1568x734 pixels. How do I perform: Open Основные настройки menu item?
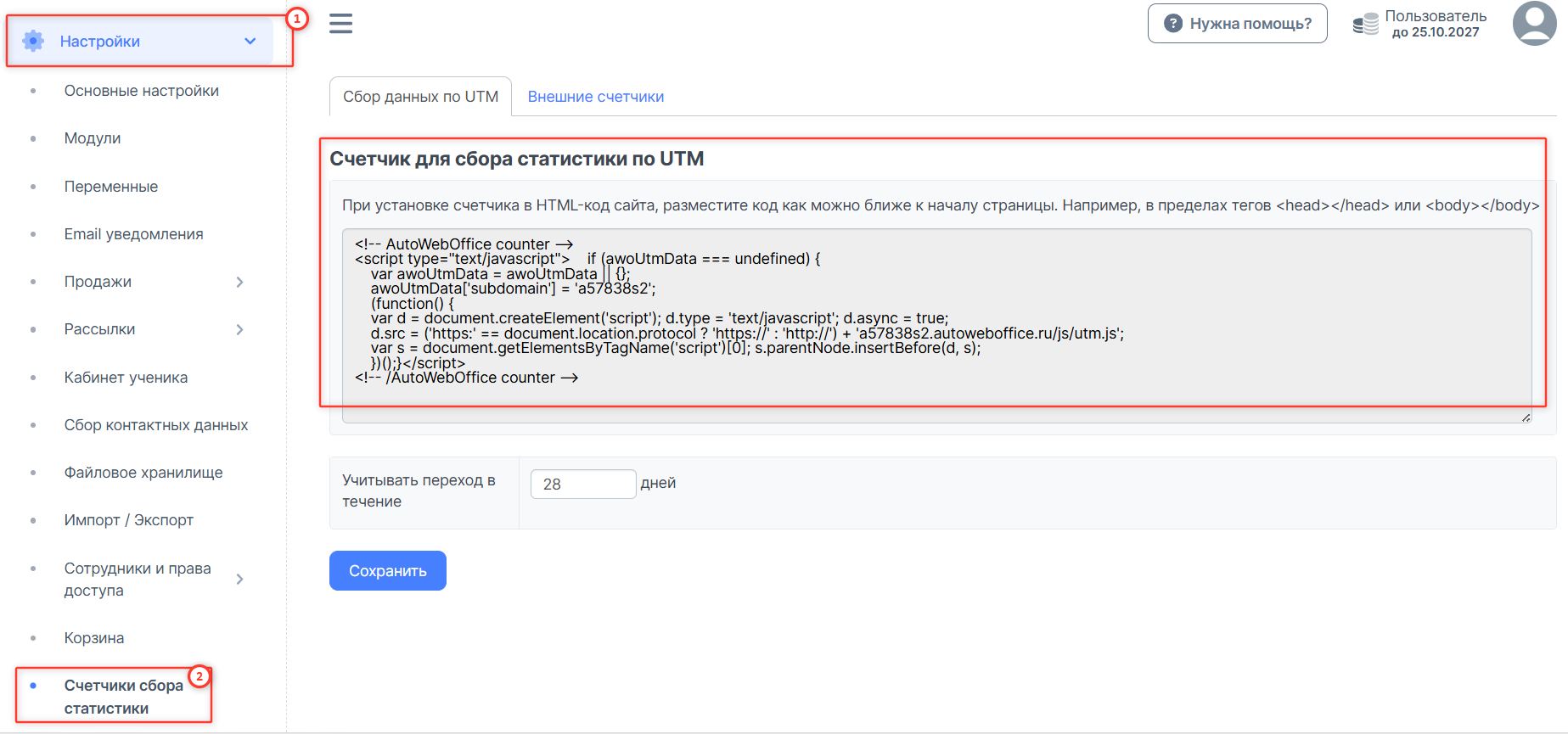pyautogui.click(x=142, y=91)
